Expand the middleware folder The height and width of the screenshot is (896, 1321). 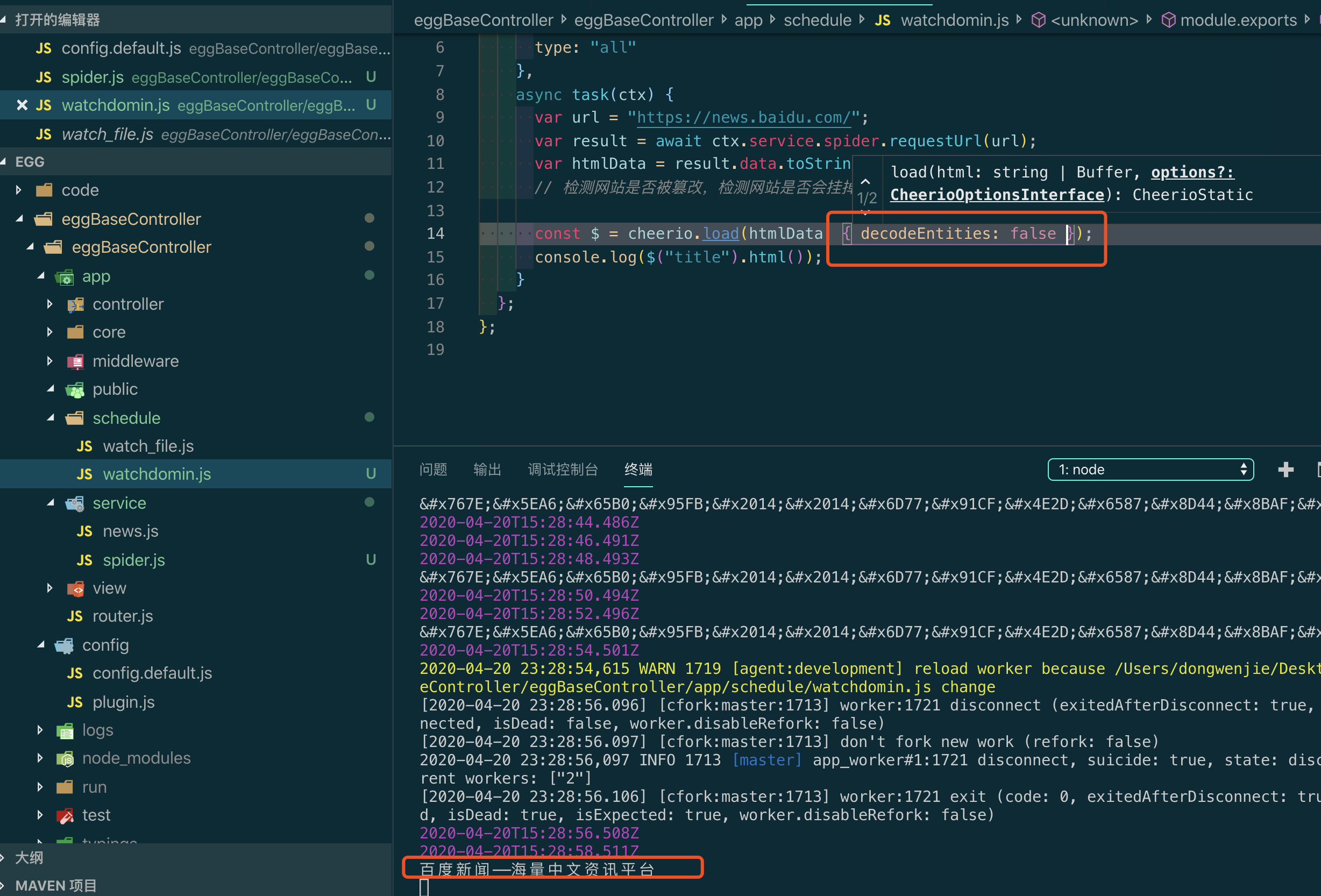(x=50, y=361)
